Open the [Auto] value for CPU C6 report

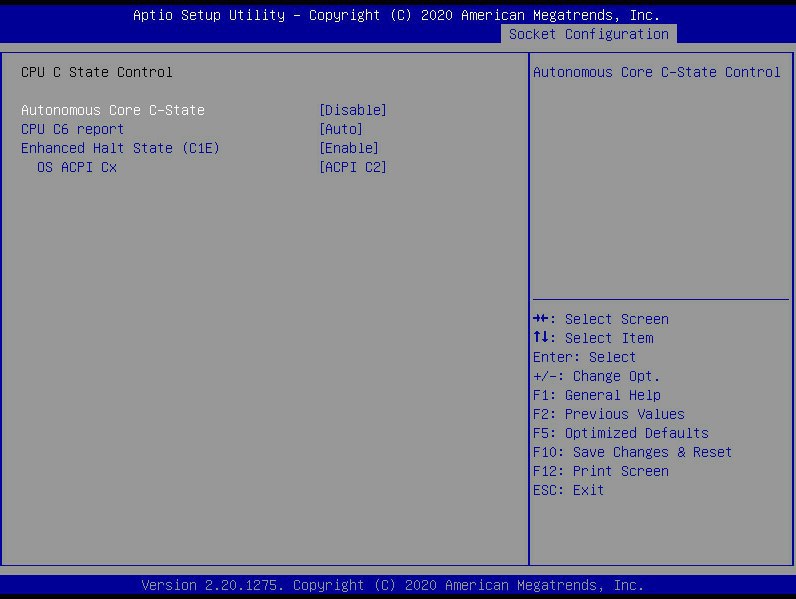click(341, 129)
